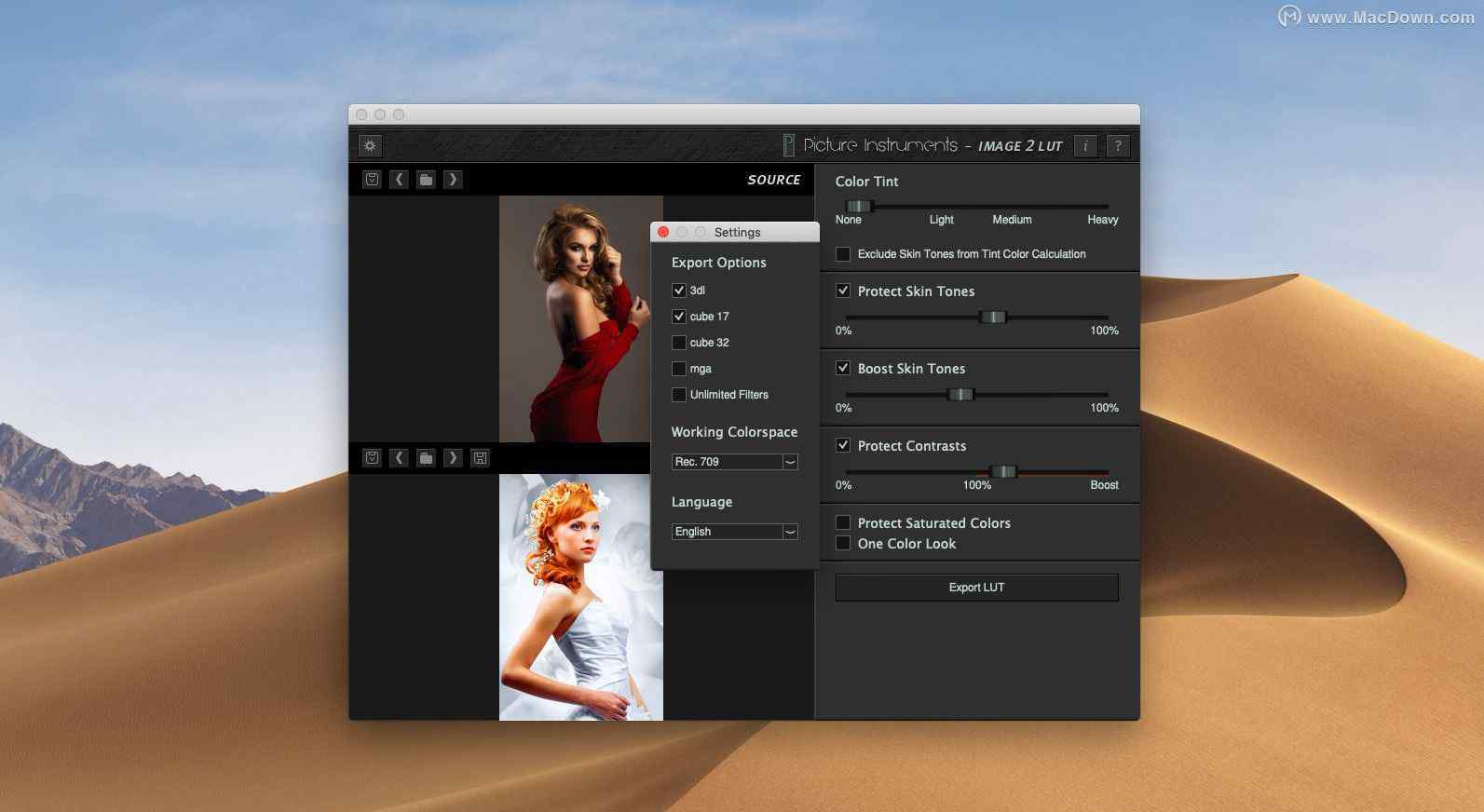The width and height of the screenshot is (1484, 812).
Task: Check Exclude Skin Tones from Tint Color Calculation
Action: click(843, 254)
